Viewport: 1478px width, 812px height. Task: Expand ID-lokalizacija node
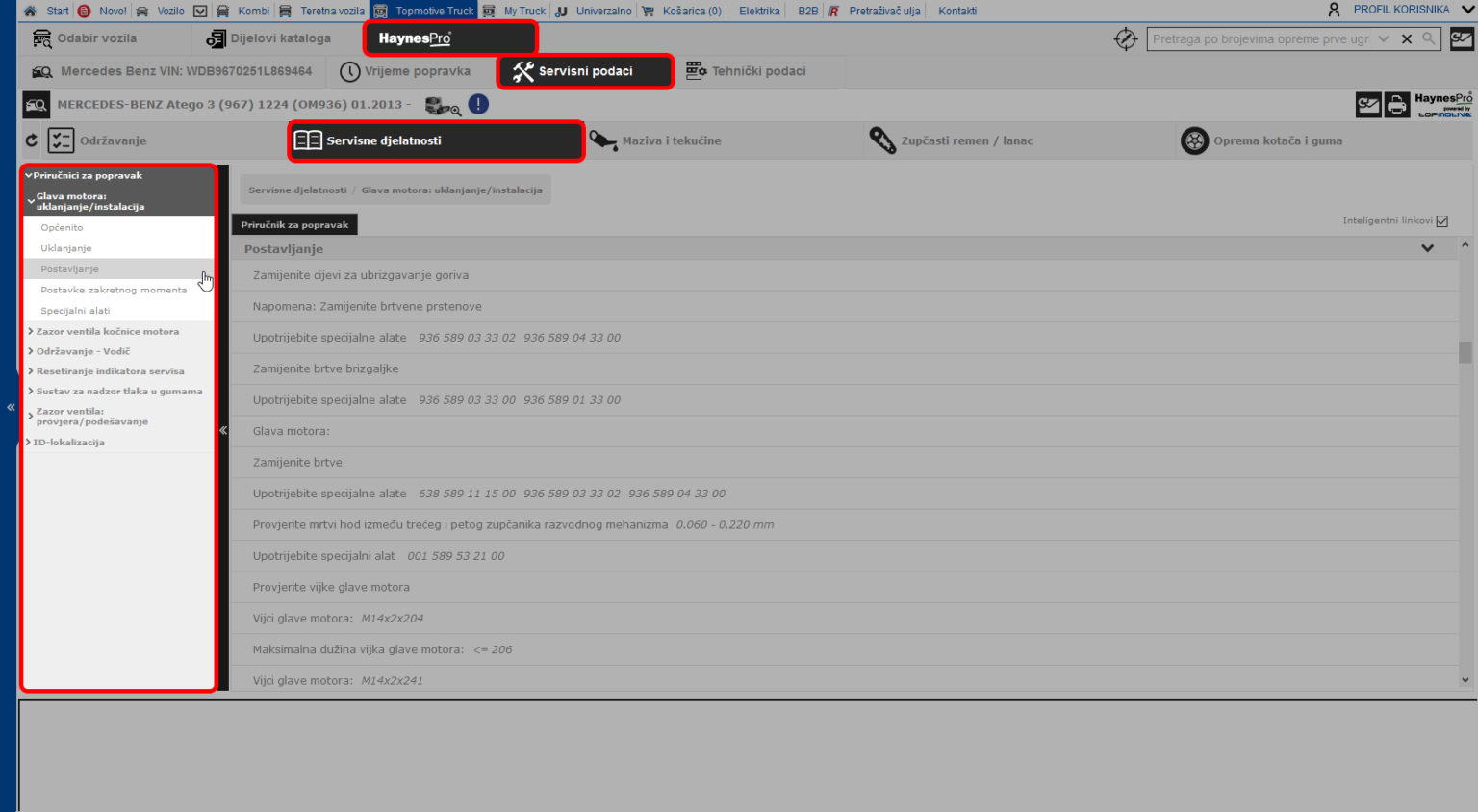tap(28, 443)
